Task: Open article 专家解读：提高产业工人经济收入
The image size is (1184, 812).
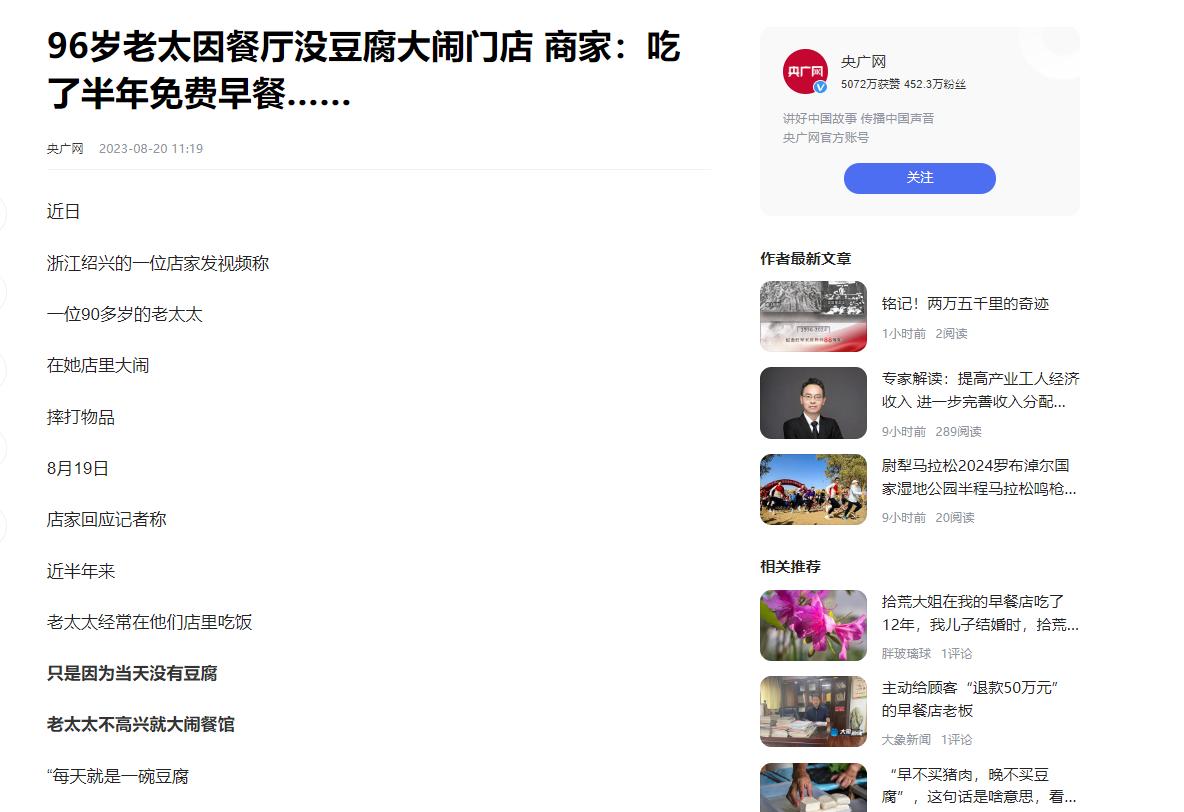Action: 980,390
